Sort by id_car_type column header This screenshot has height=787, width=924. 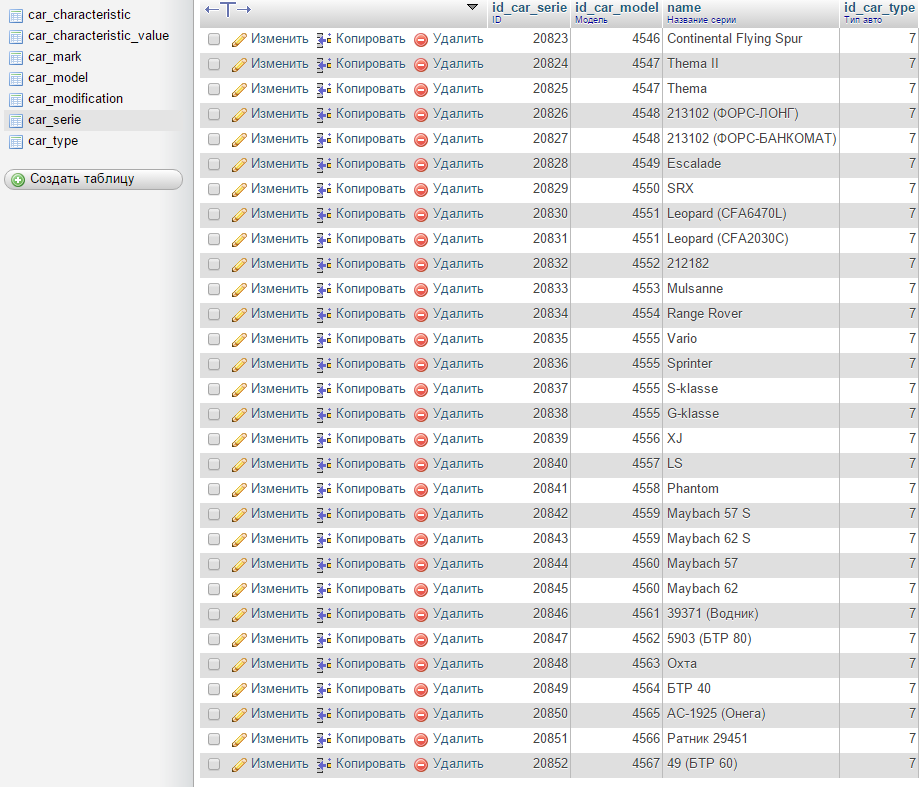pyautogui.click(x=879, y=8)
